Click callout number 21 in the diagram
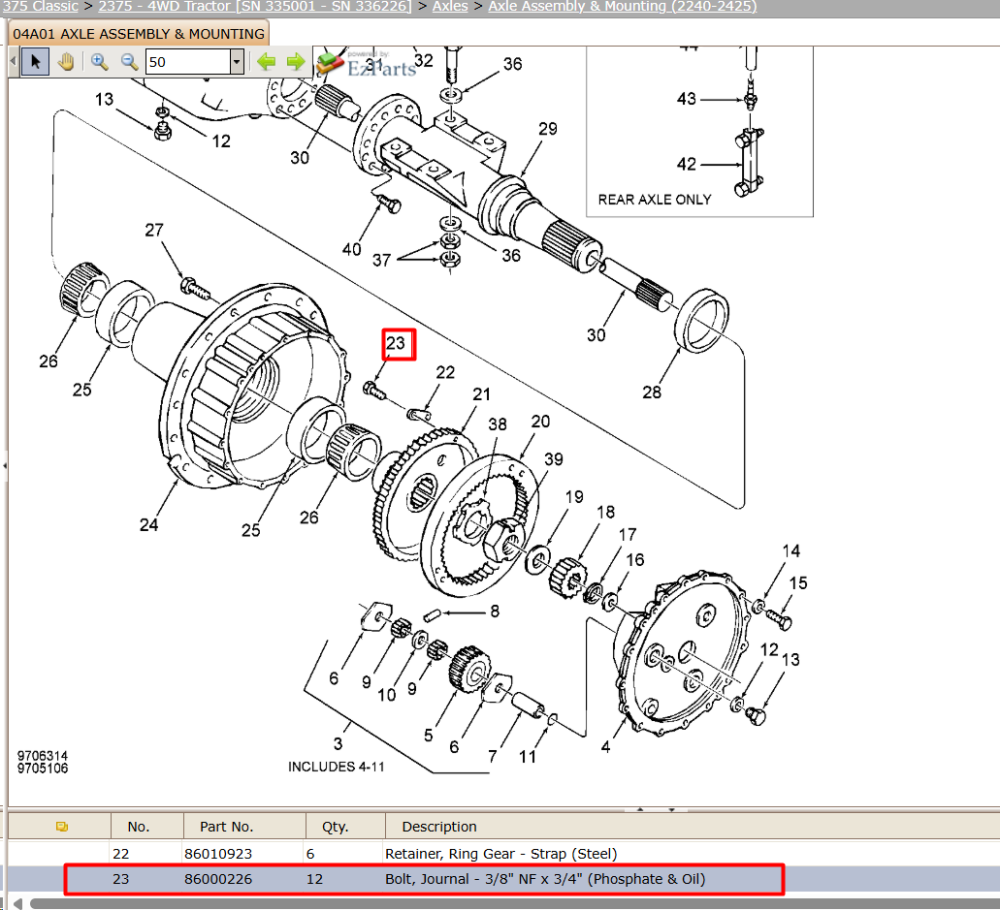This screenshot has width=1000, height=910. (482, 394)
